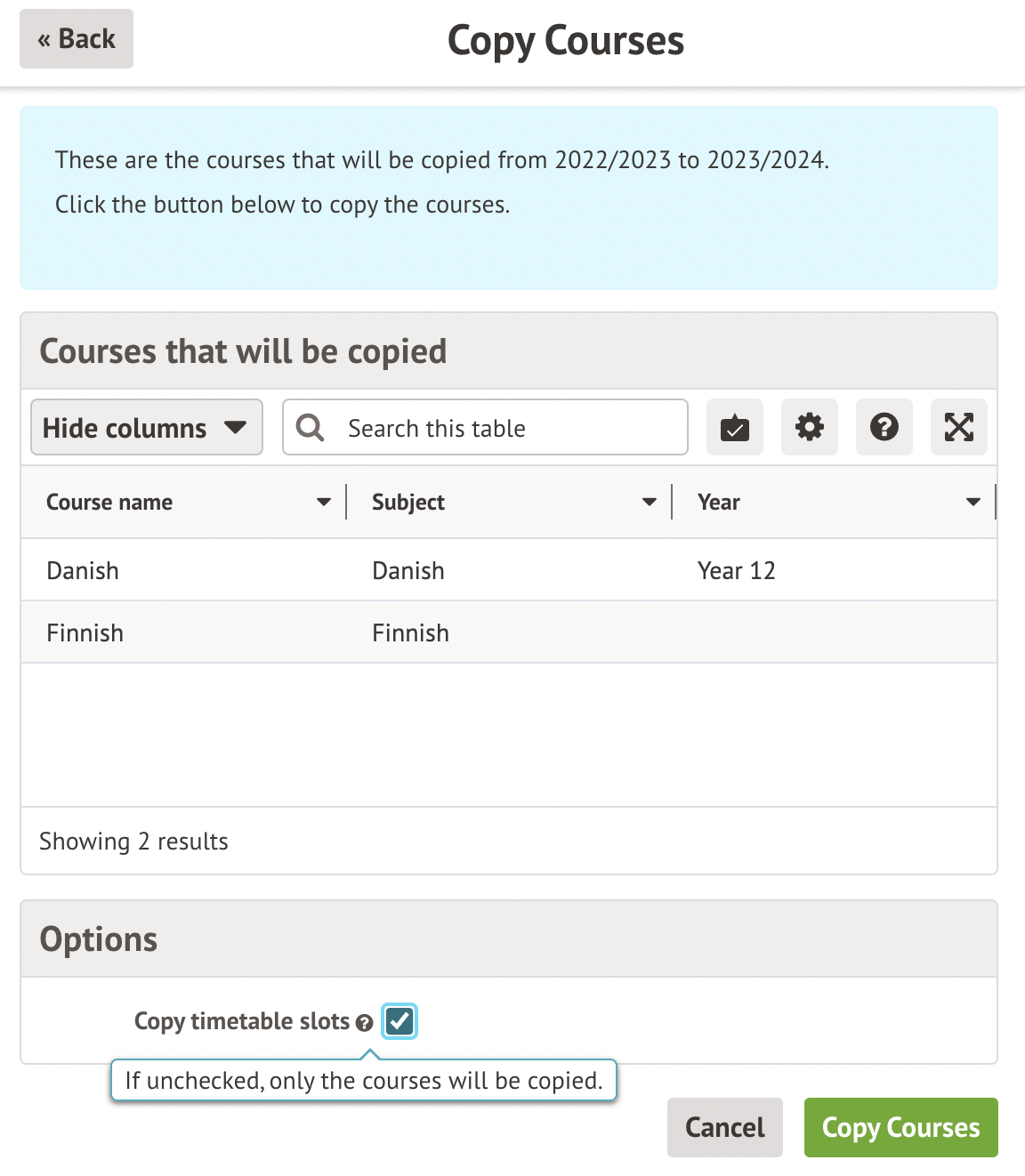Select the Danish course row

tap(83, 571)
